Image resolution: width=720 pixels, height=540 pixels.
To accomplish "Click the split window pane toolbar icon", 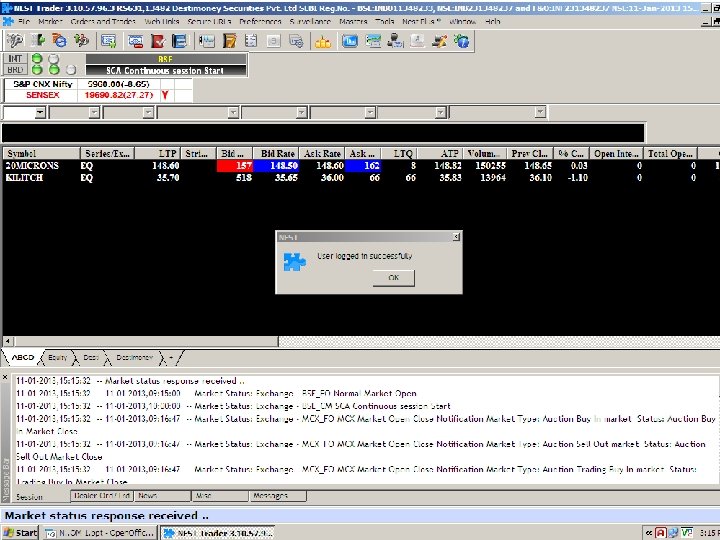I will [x=207, y=41].
